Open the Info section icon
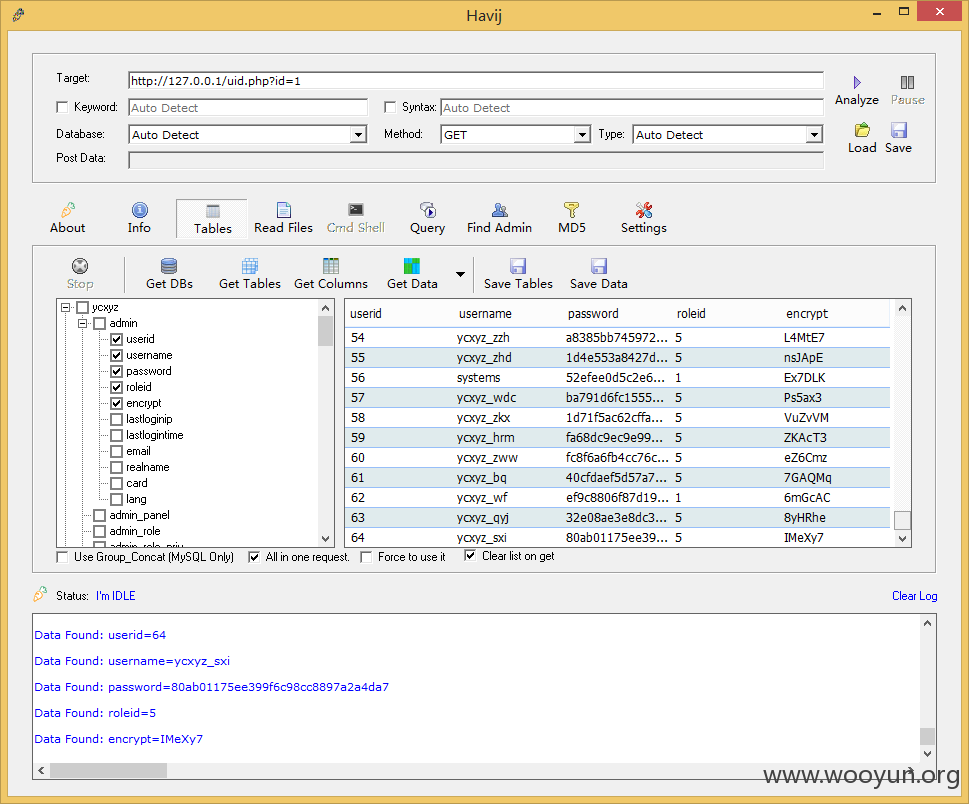Image resolution: width=969 pixels, height=804 pixels. click(x=140, y=210)
